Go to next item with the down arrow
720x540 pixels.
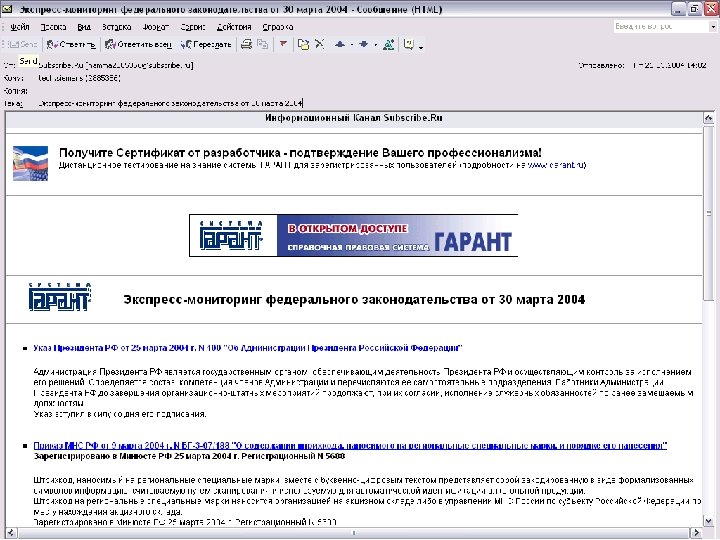click(364, 45)
